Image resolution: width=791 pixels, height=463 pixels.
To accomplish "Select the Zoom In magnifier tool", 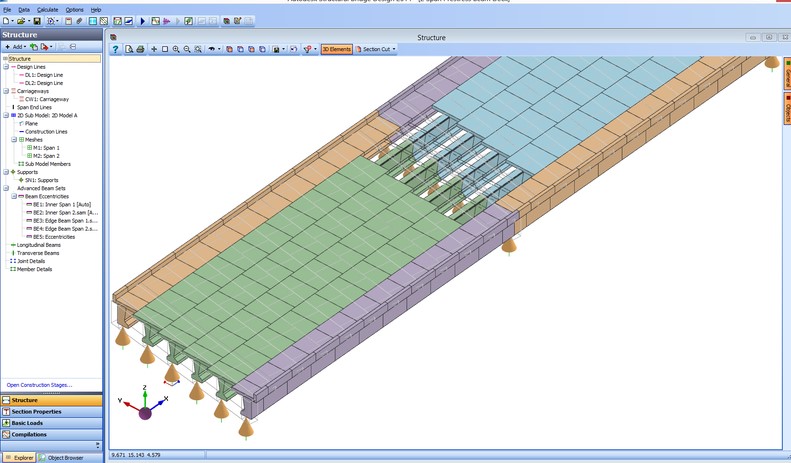I will [x=176, y=49].
